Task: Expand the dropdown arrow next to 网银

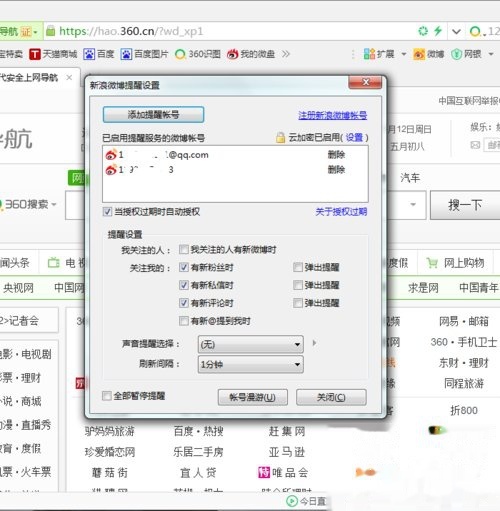Action: (491, 54)
